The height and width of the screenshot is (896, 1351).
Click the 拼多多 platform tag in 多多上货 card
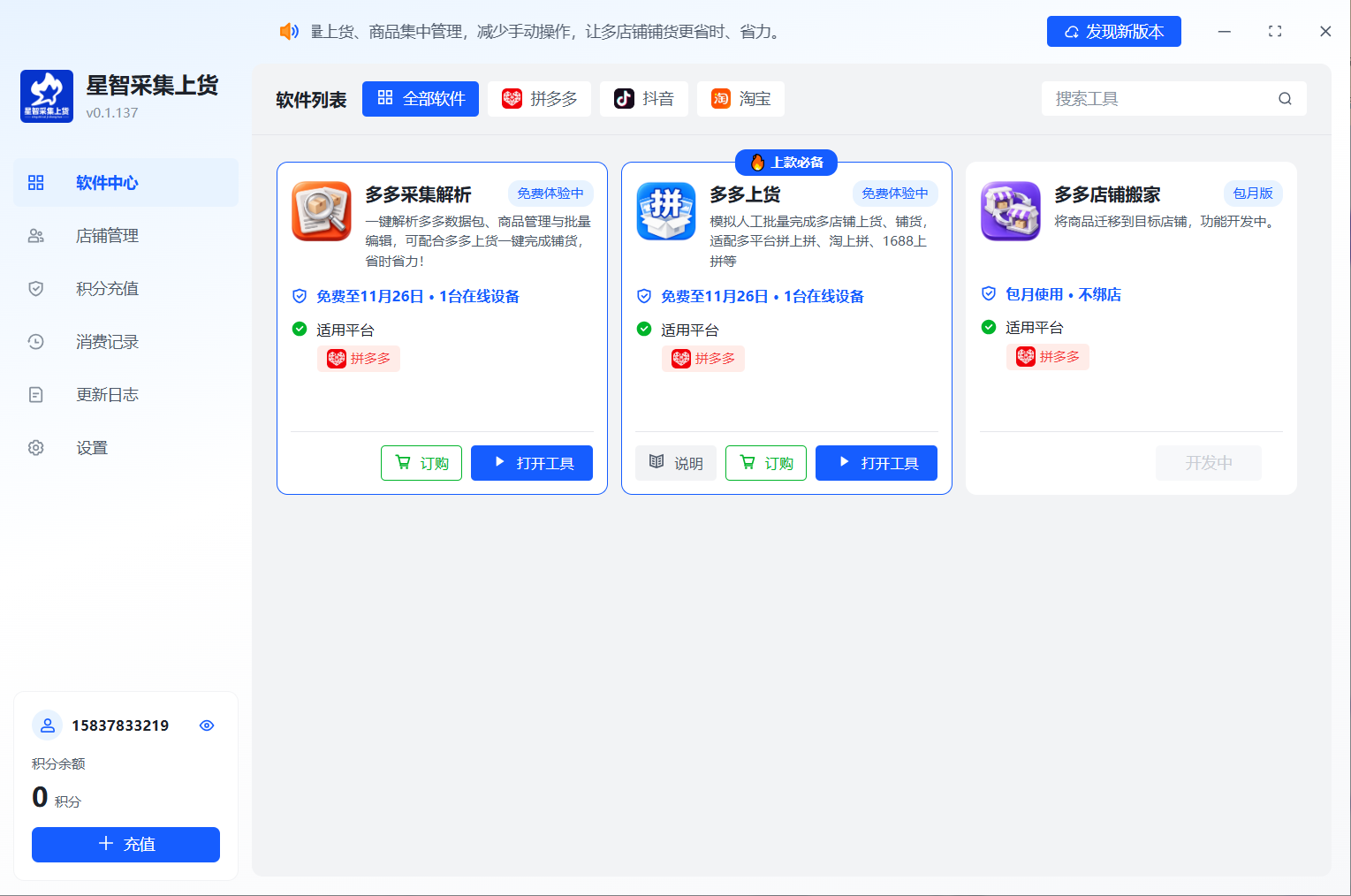point(703,359)
